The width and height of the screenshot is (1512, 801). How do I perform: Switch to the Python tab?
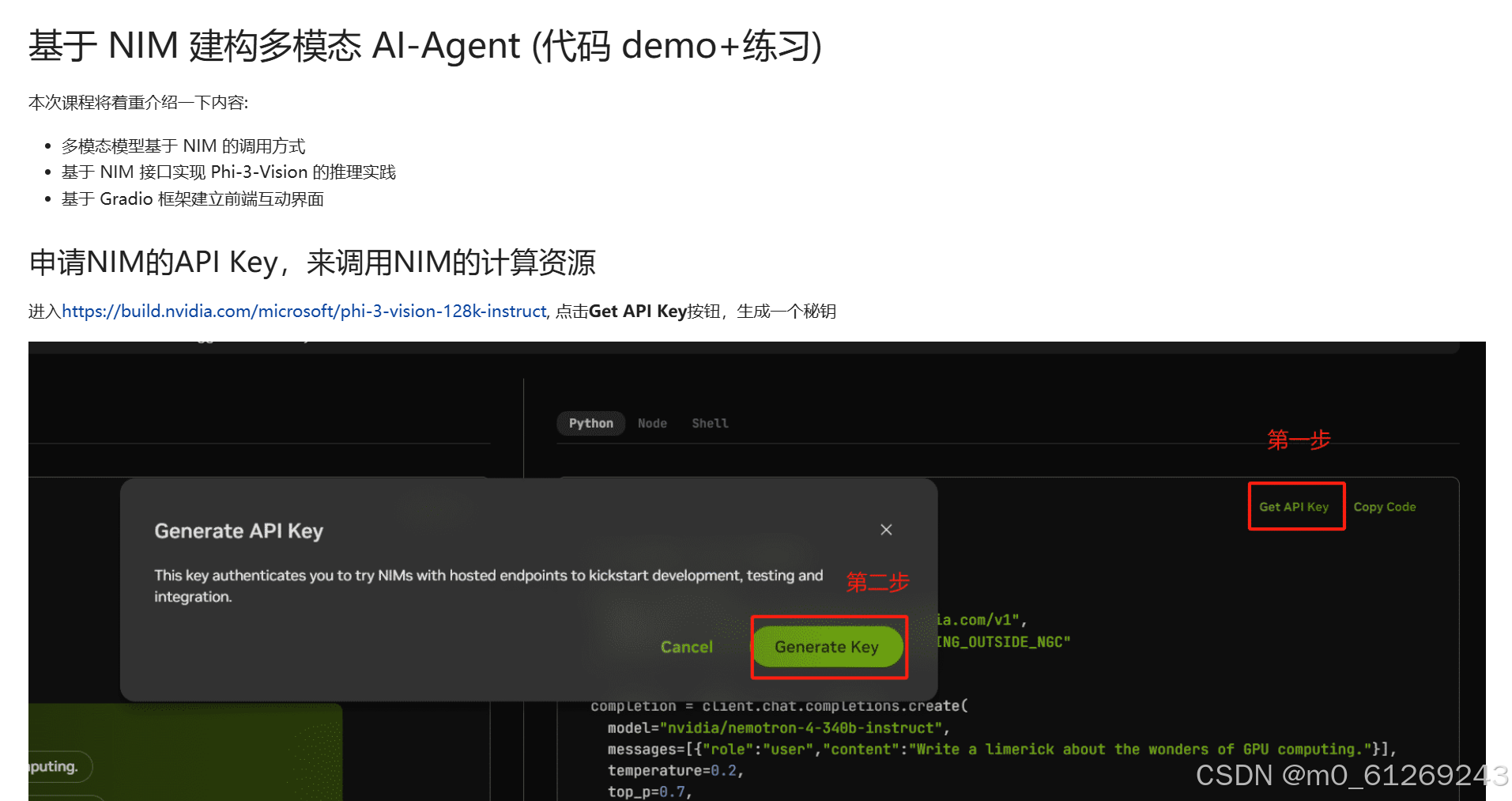pyautogui.click(x=591, y=423)
